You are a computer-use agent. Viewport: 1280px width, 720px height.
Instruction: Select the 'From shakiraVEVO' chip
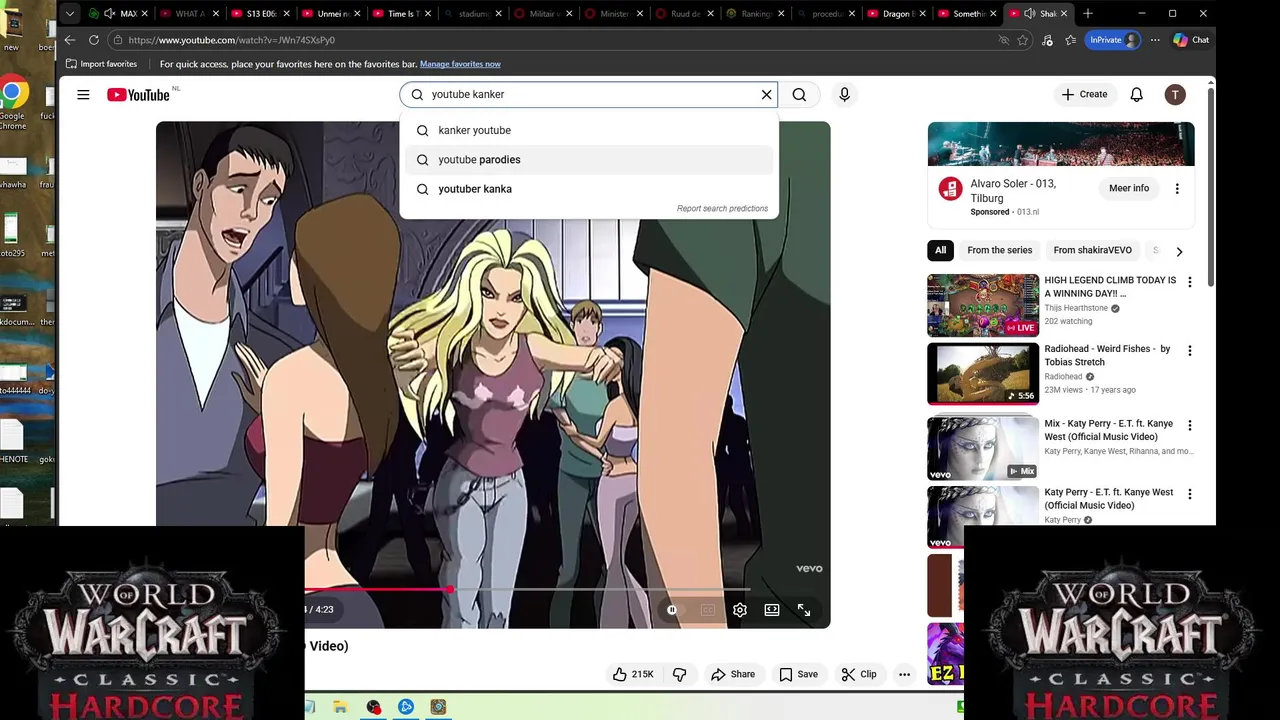click(x=1092, y=251)
